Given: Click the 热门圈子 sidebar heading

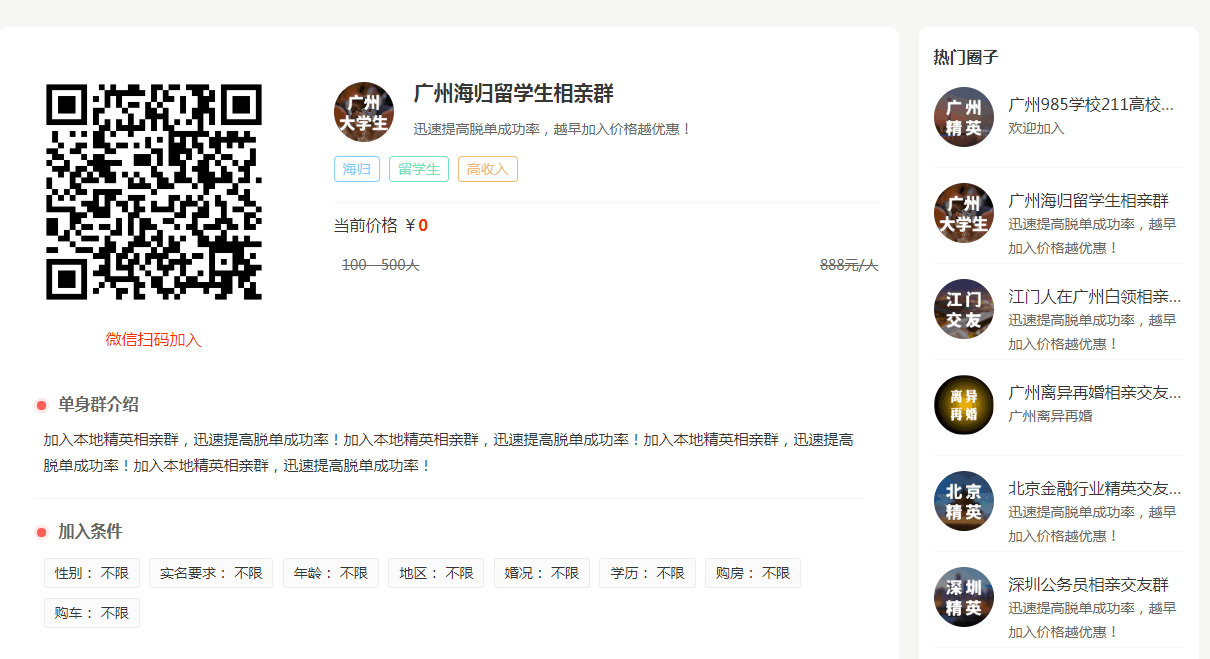Looking at the screenshot, I should click(x=966, y=58).
